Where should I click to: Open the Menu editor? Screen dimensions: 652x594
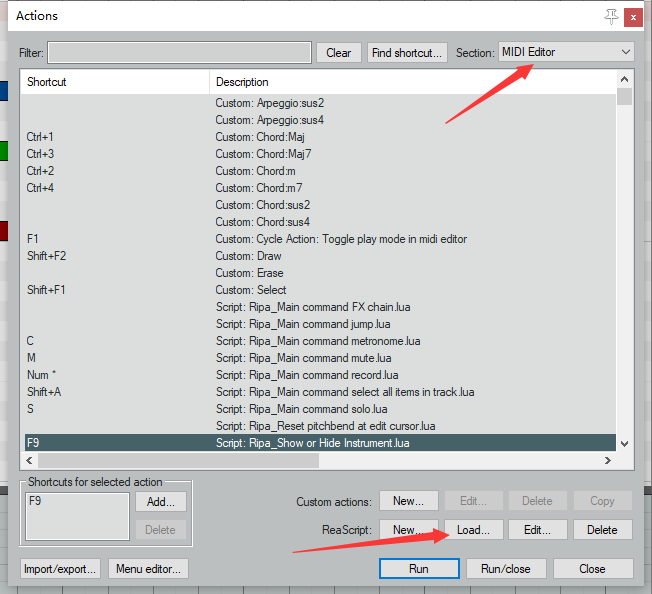coord(148,569)
